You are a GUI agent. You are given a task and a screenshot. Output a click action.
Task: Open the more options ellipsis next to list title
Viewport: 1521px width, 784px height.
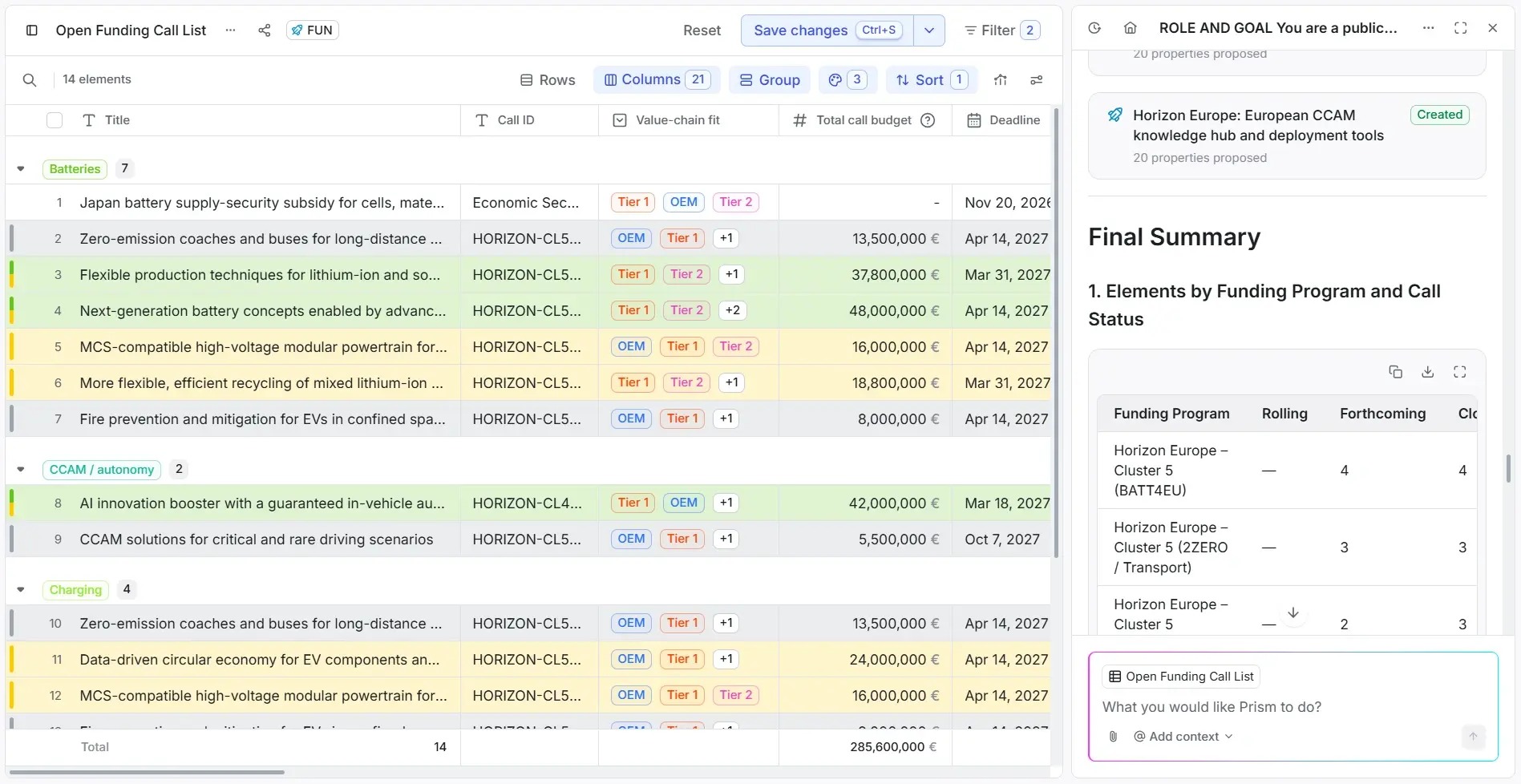231,30
